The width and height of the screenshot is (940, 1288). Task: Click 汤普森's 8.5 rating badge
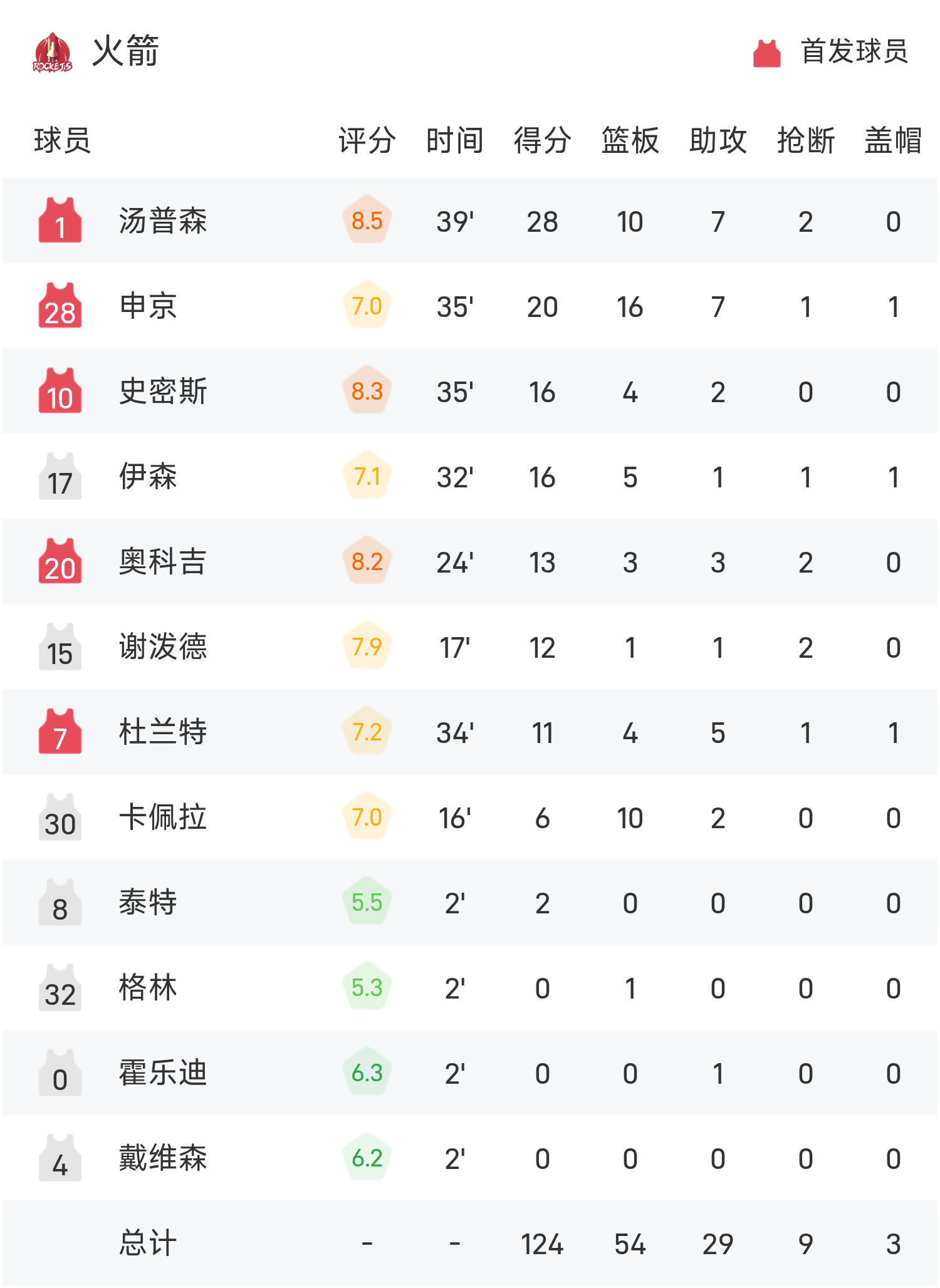(x=367, y=221)
